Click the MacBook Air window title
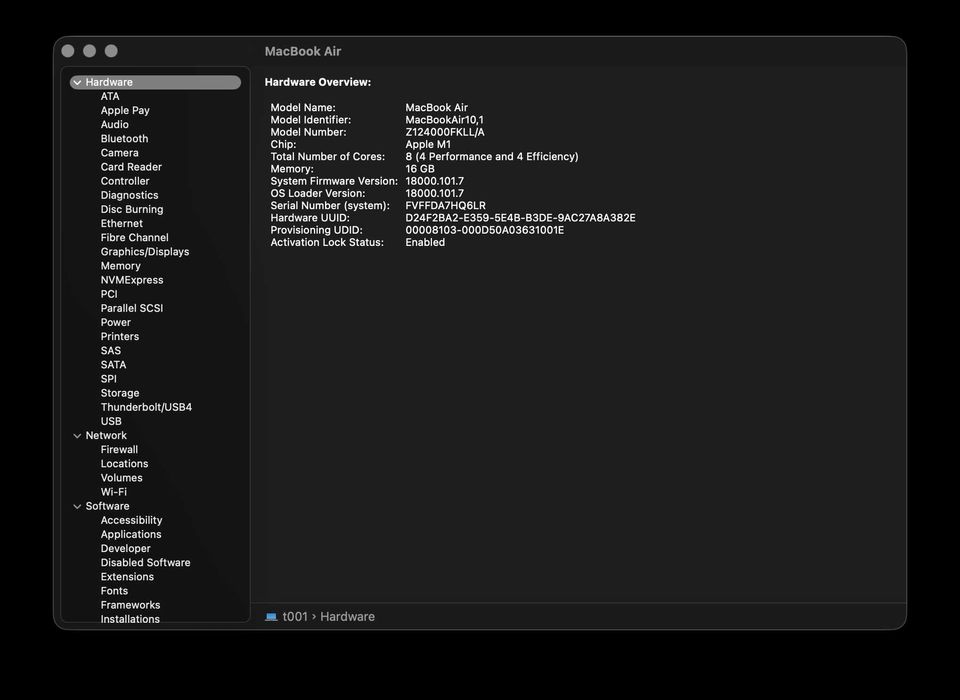The width and height of the screenshot is (960, 700). coord(303,51)
